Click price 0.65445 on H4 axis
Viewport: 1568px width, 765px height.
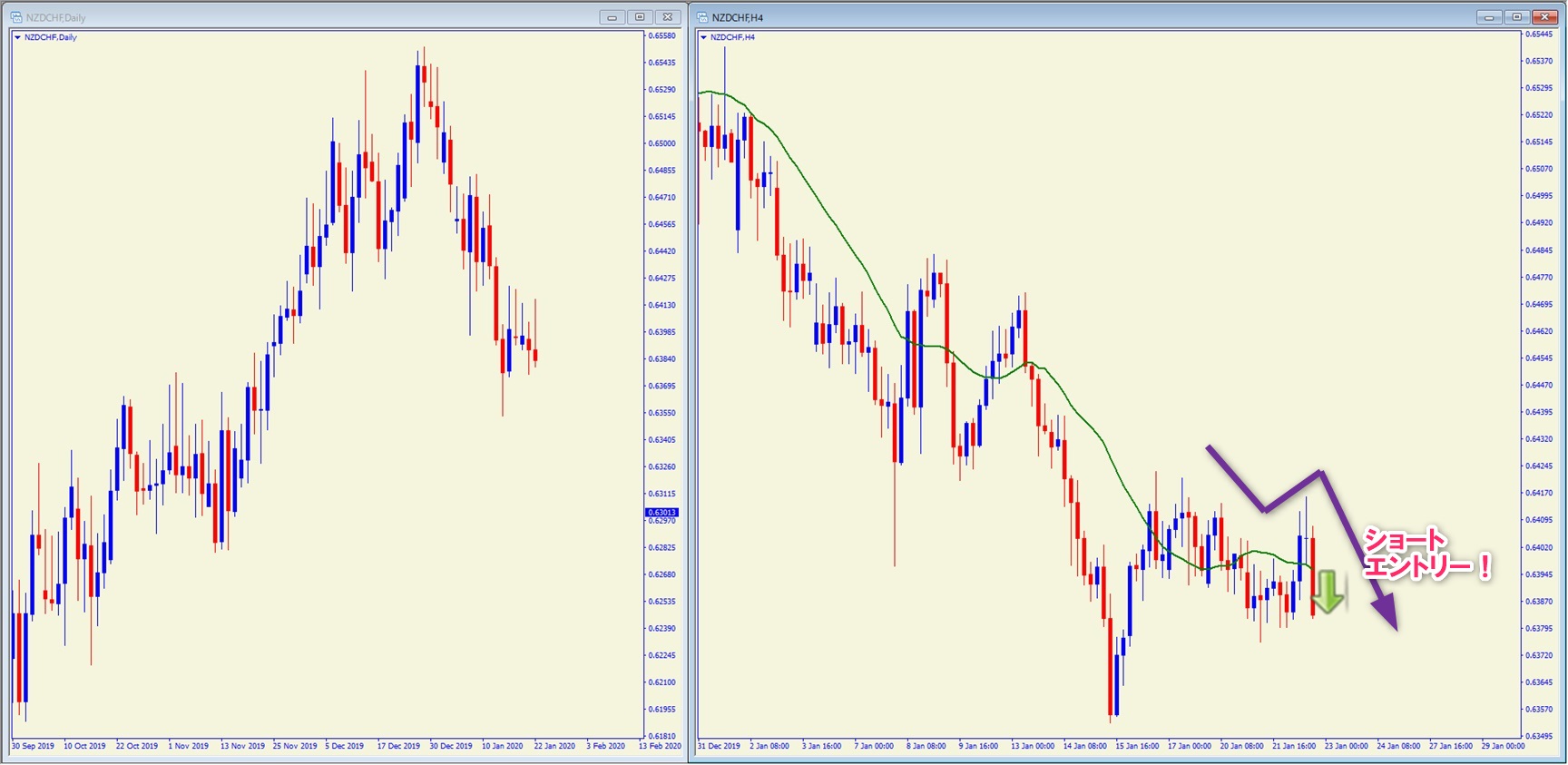[x=1539, y=34]
